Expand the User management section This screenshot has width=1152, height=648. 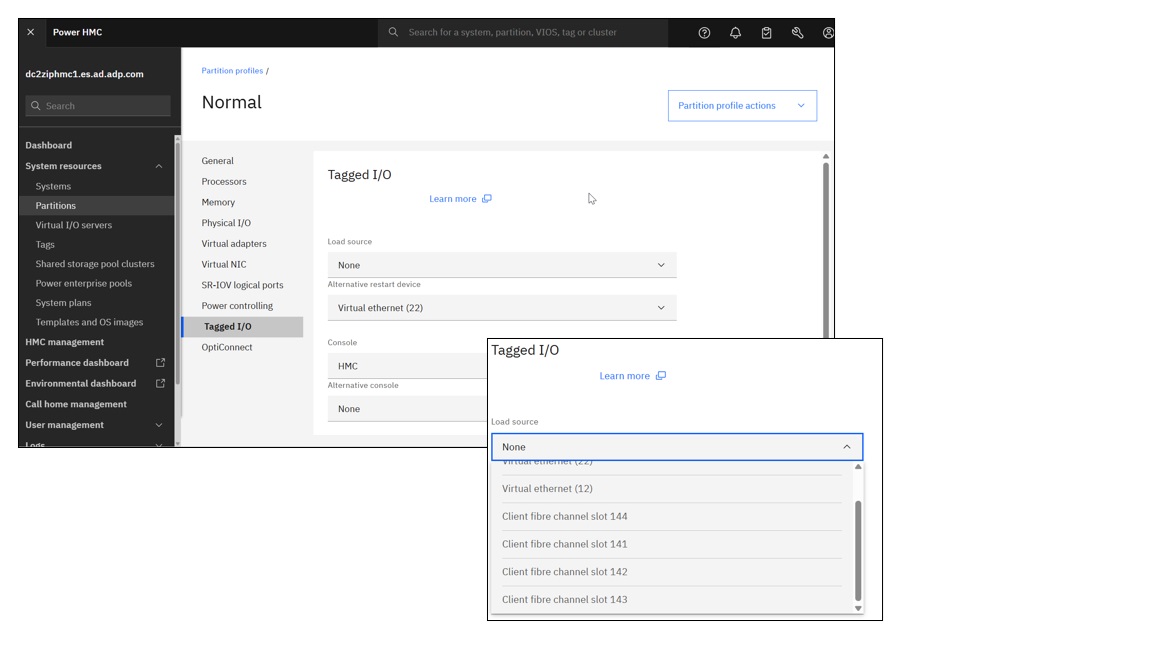pyautogui.click(x=158, y=425)
